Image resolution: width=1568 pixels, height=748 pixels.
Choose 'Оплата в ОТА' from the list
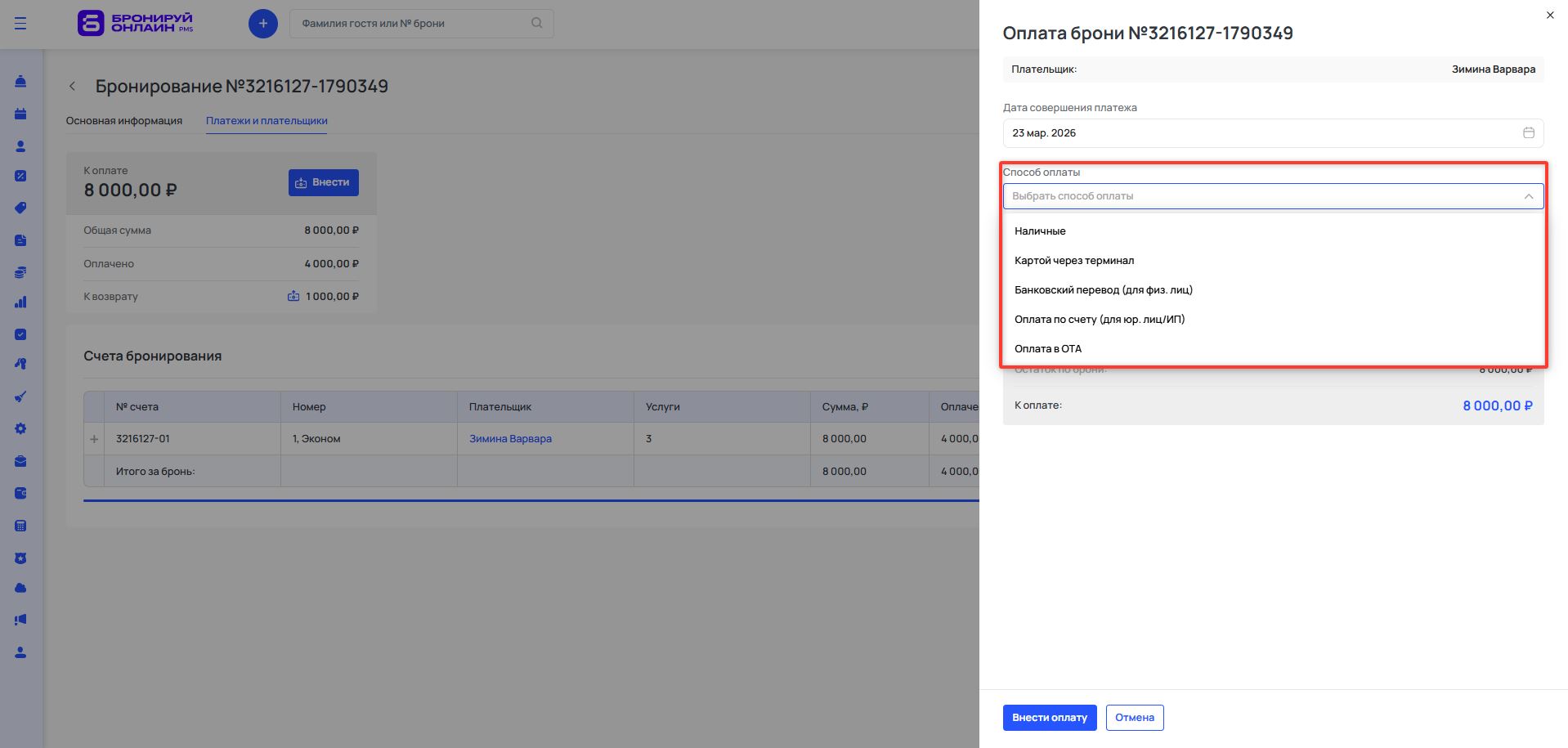pos(1047,349)
